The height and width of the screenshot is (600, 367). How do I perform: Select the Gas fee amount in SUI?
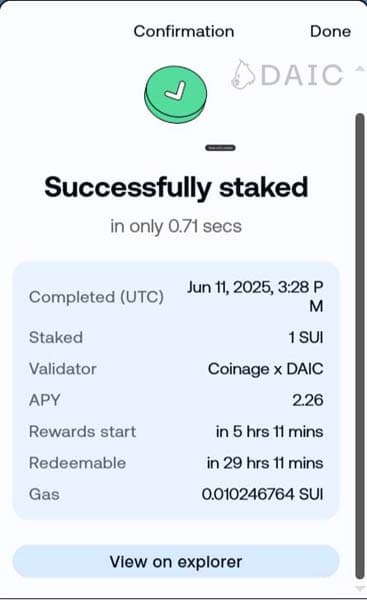(263, 494)
